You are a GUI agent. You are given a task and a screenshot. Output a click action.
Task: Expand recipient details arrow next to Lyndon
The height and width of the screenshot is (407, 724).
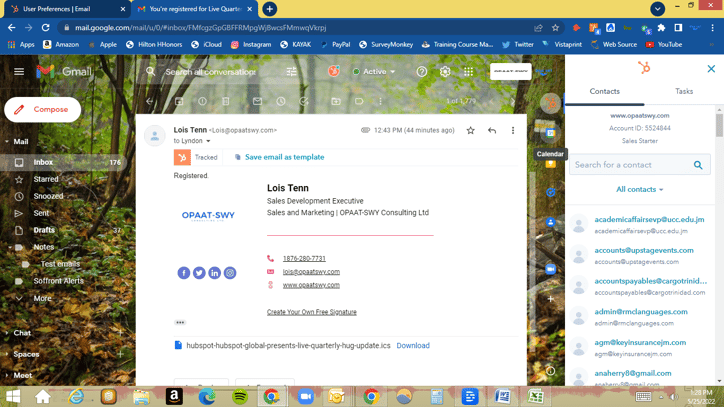[208, 142]
